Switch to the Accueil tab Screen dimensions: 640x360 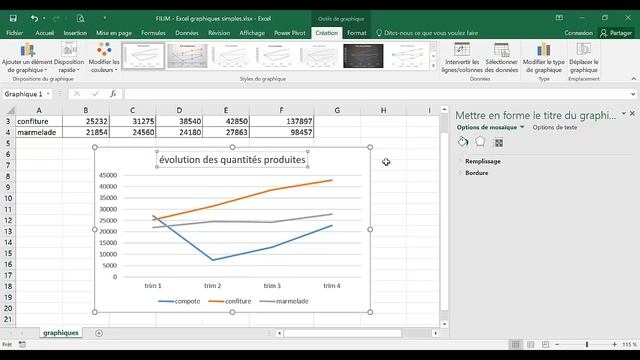point(44,33)
